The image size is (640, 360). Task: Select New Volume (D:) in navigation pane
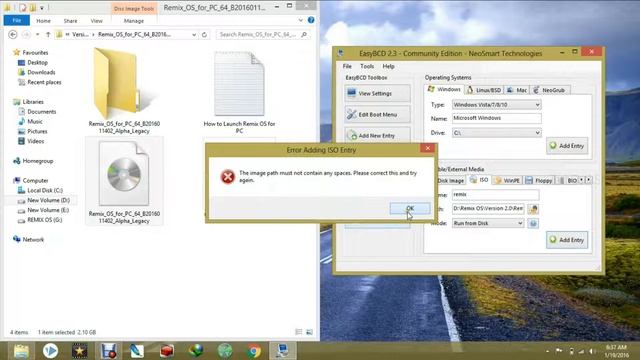(x=48, y=200)
